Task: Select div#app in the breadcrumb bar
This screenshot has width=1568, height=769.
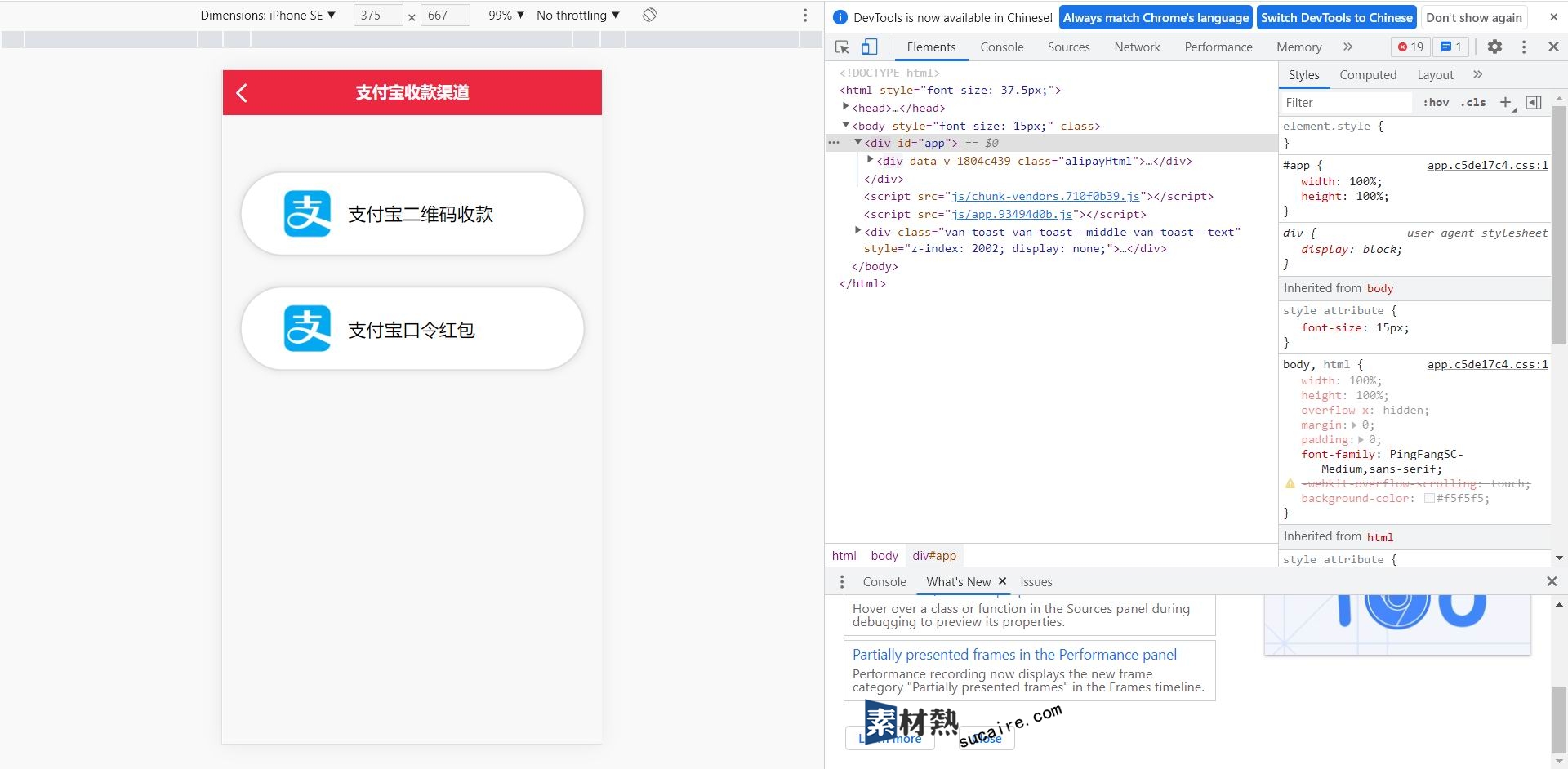Action: point(934,556)
